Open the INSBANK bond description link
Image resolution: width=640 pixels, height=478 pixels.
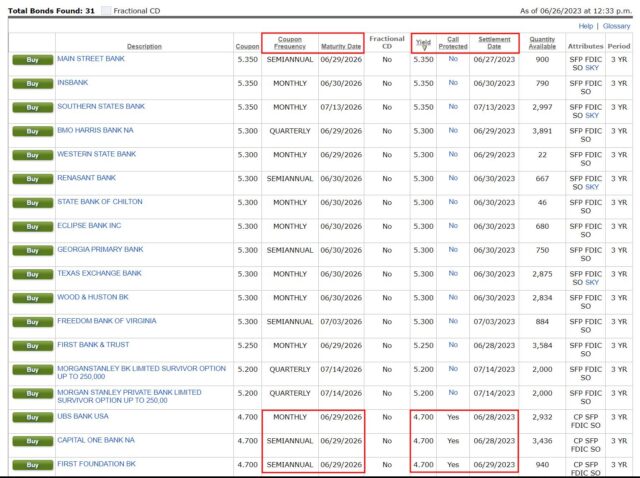(73, 82)
